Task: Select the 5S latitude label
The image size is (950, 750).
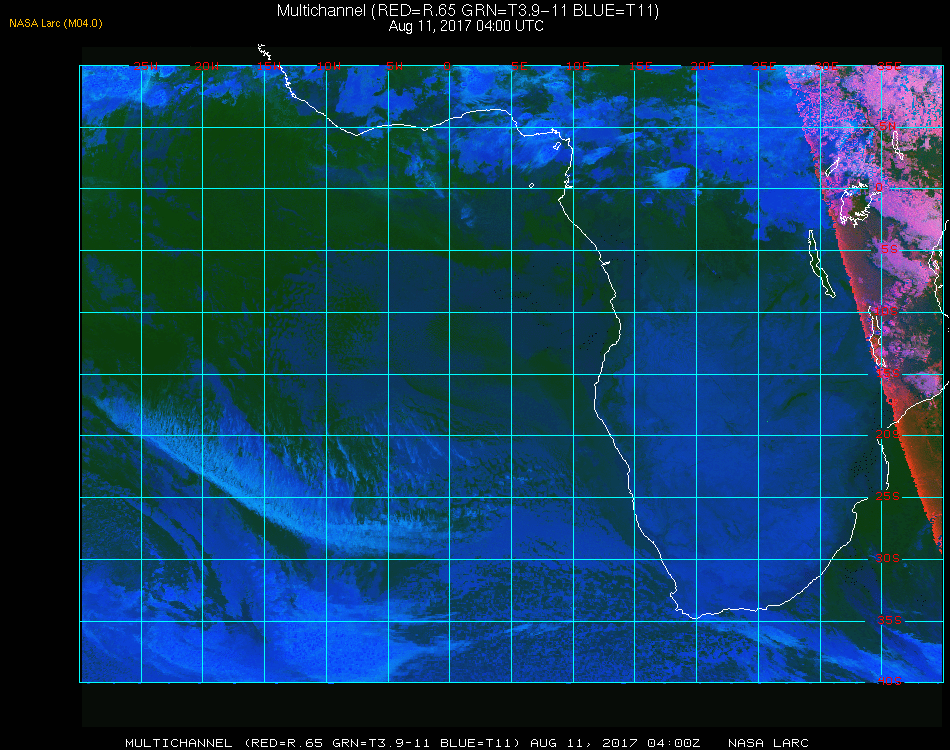Action: (889, 250)
